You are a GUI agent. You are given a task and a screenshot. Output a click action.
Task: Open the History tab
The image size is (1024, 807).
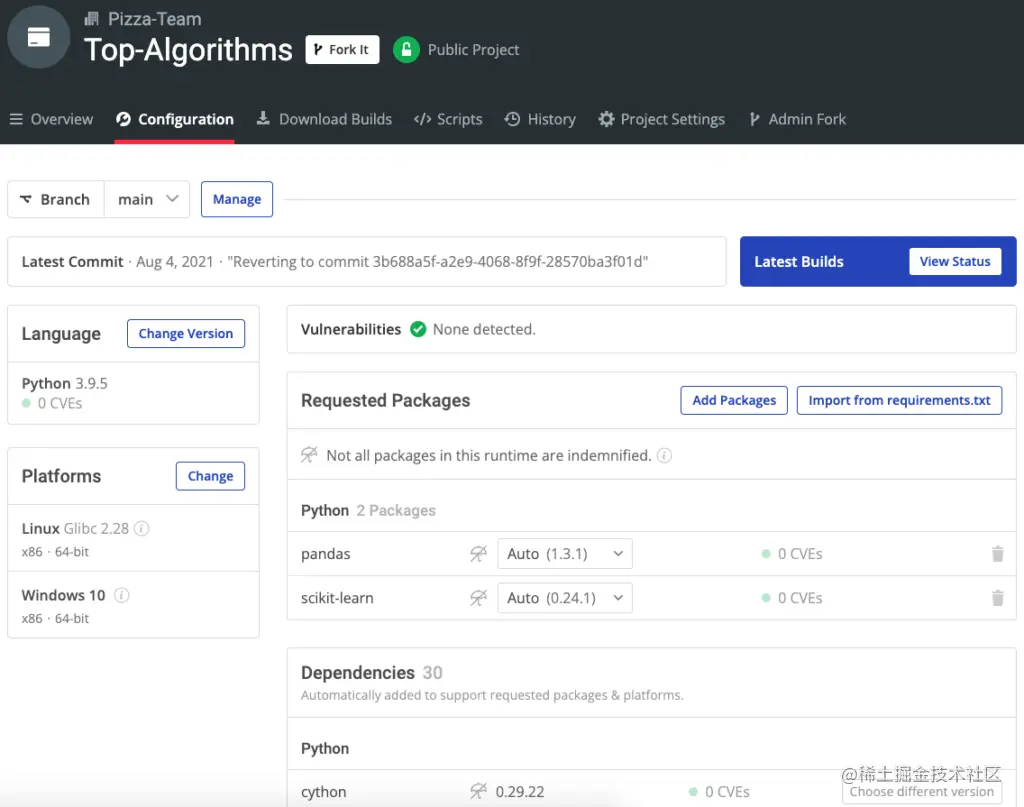pos(540,119)
